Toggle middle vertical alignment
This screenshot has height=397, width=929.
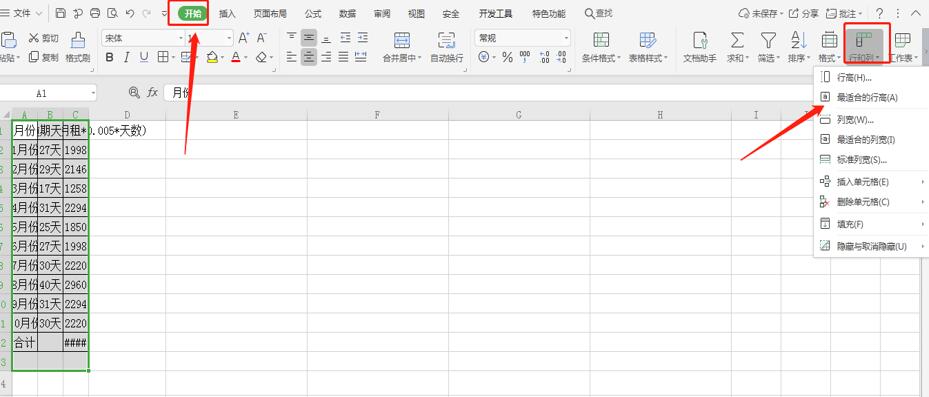[x=308, y=38]
